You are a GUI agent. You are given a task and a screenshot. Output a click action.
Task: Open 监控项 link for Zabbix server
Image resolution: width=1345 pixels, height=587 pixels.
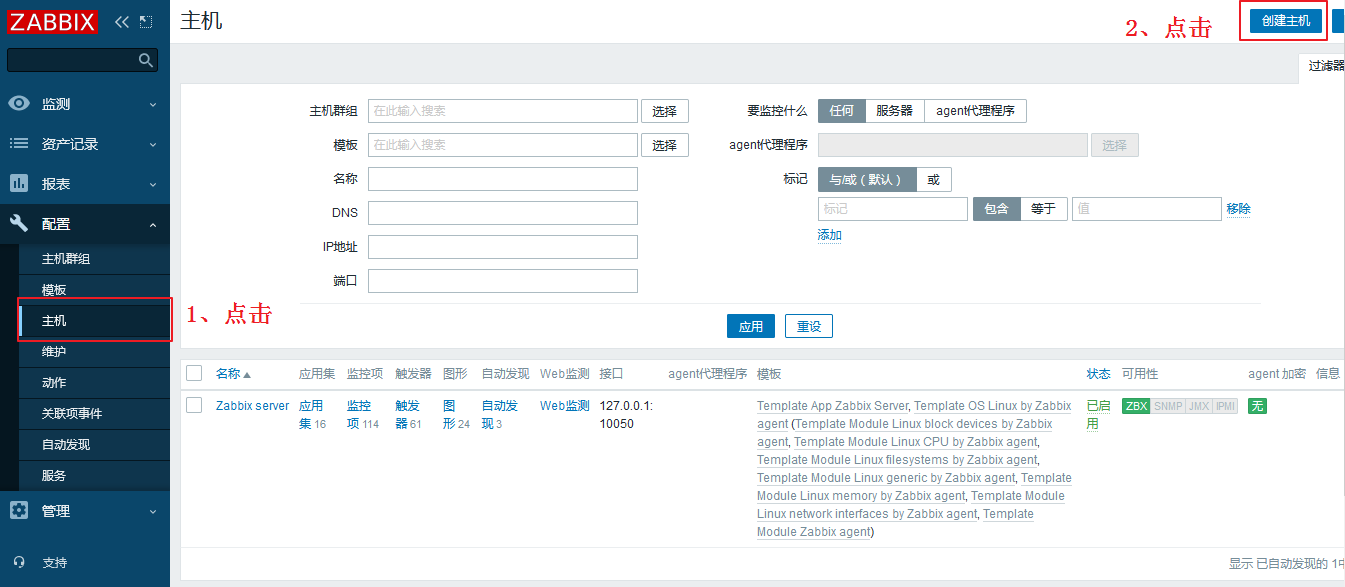coord(358,415)
